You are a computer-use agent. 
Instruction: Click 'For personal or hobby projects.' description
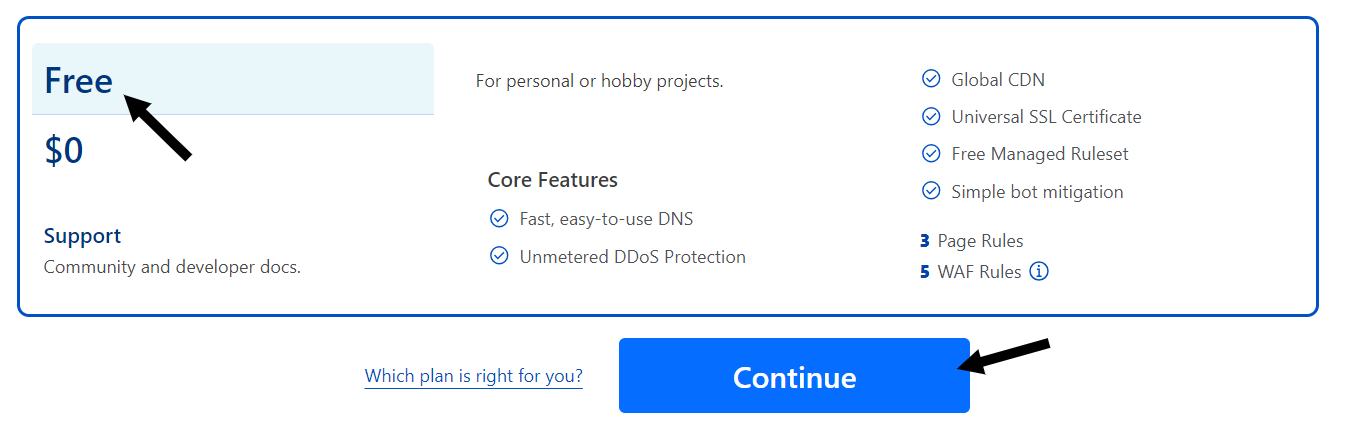coord(599,81)
